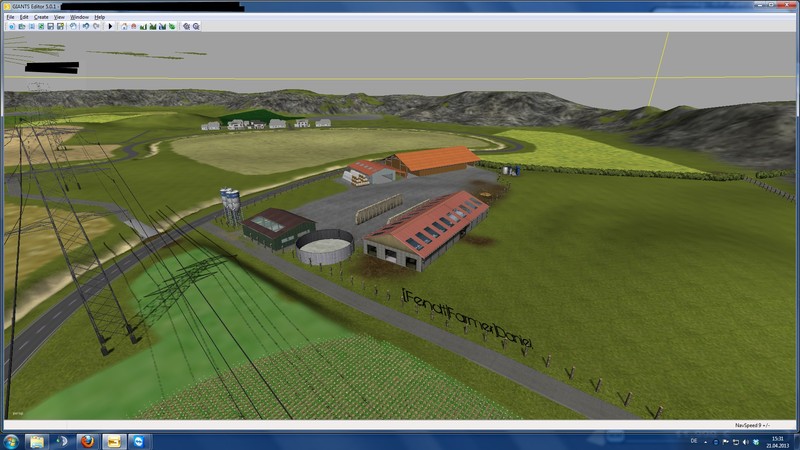Click the NavSpeed 9 status bar text
800x450 pixels.
(752, 425)
